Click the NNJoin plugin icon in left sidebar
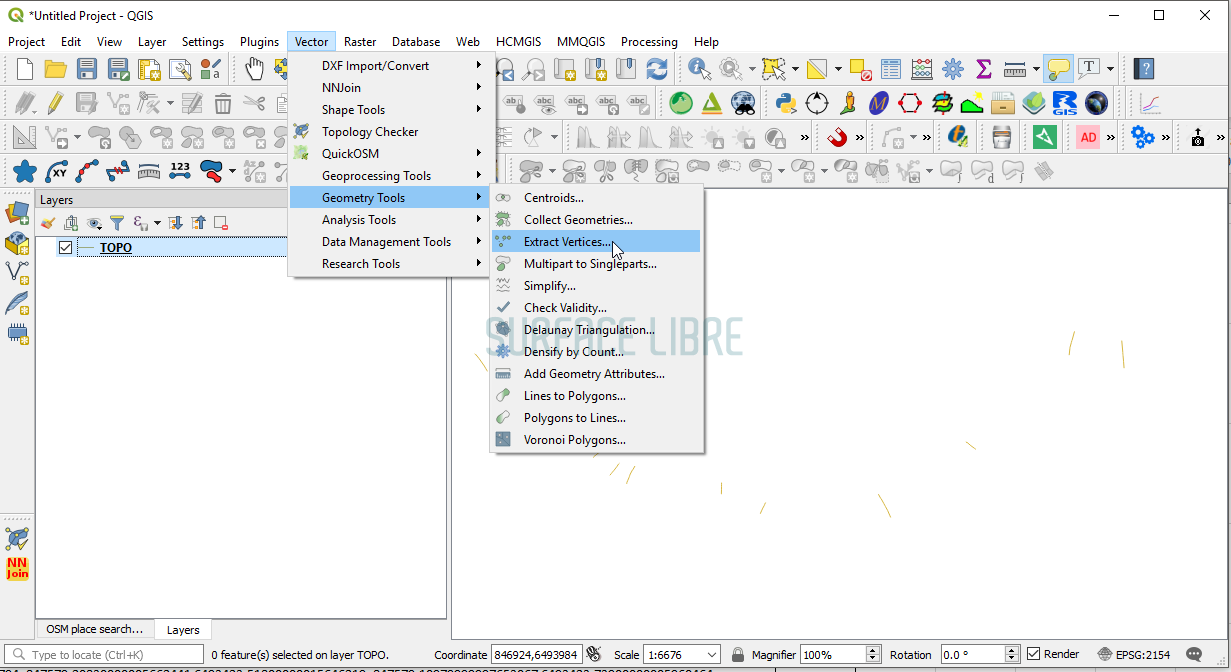The image size is (1231, 672). pyautogui.click(x=17, y=568)
